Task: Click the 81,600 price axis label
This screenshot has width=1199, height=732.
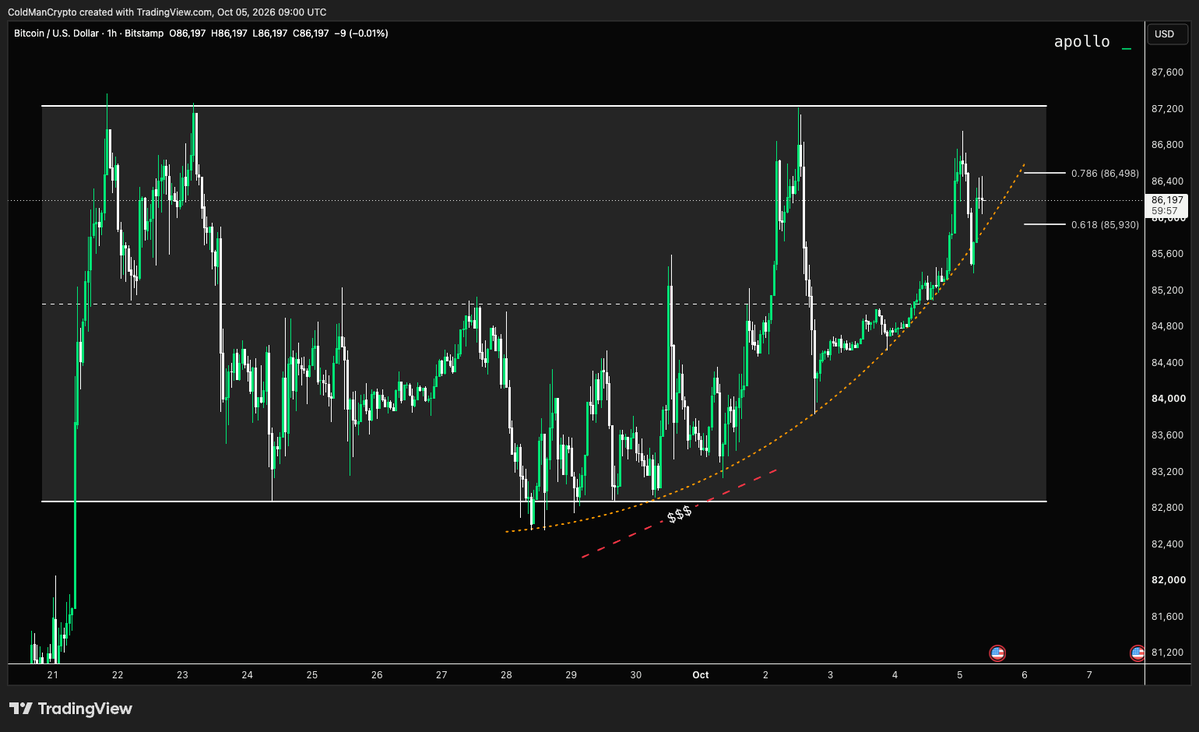Action: [x=1167, y=617]
